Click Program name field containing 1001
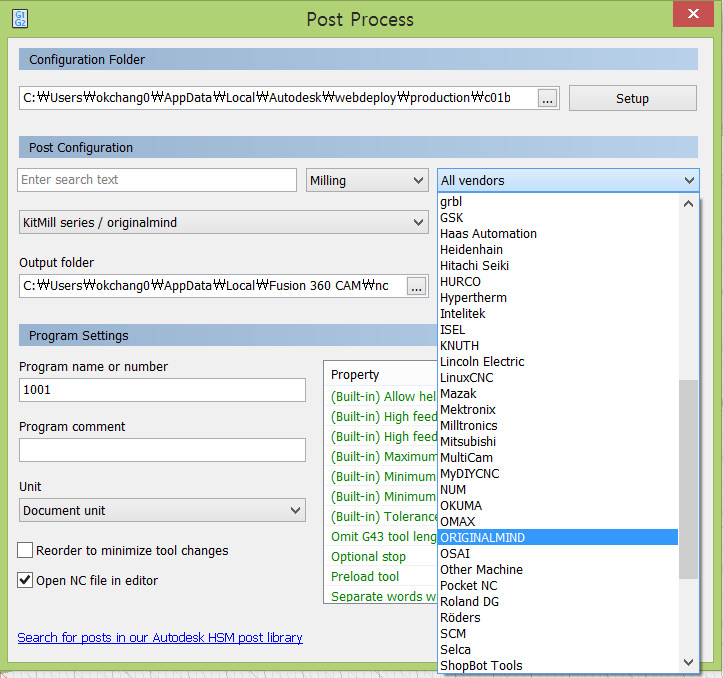The image size is (723, 678). (162, 390)
